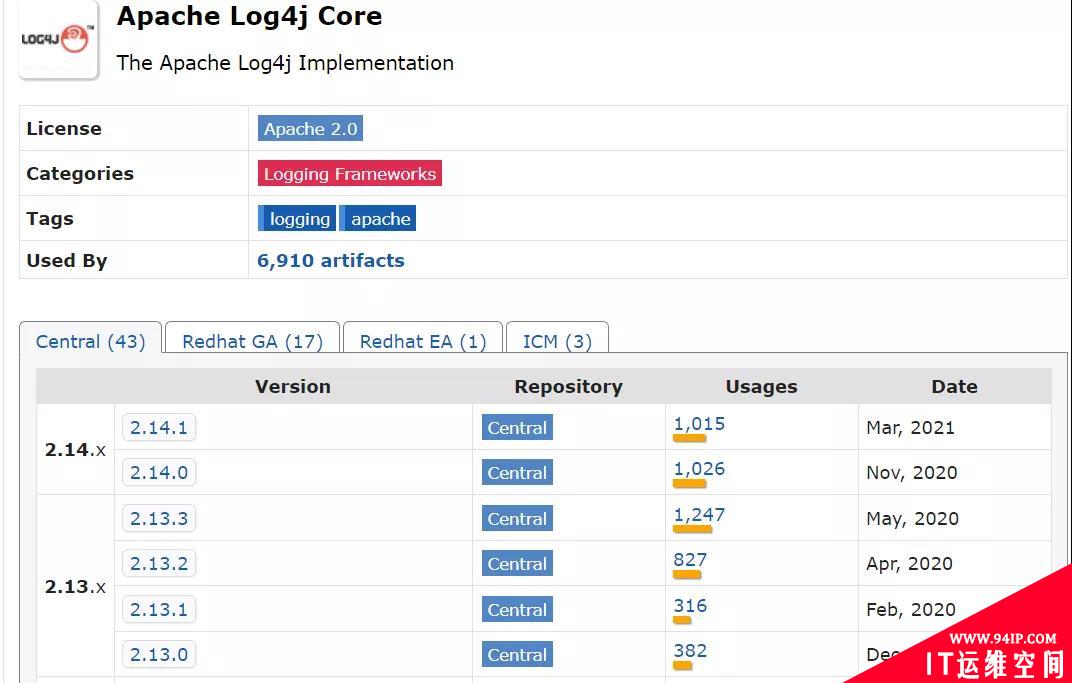Switch to the Redhat EA (1) tab
The width and height of the screenshot is (1072, 683).
423,341
